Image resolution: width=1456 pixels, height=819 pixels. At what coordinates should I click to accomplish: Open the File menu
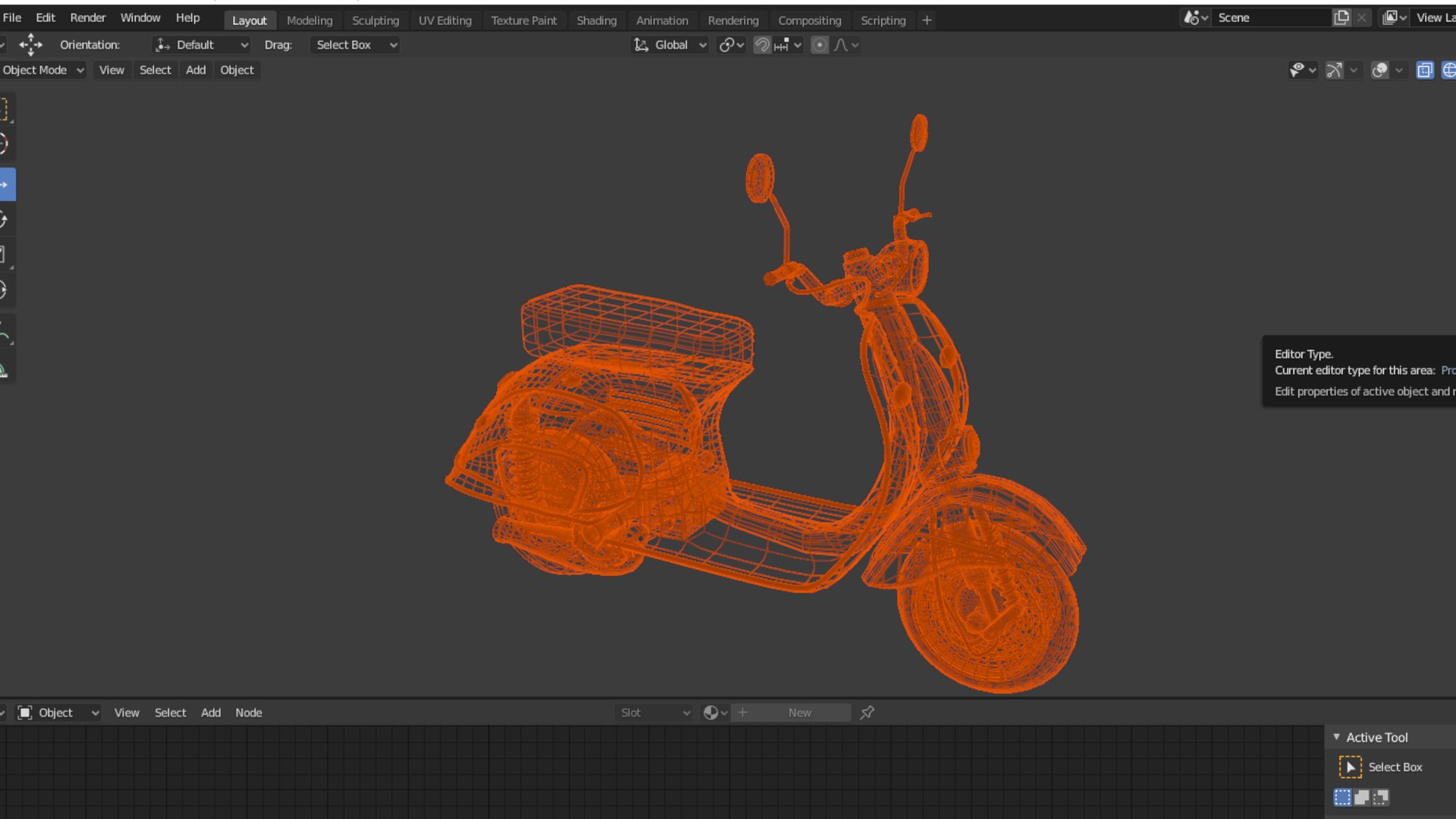click(13, 17)
